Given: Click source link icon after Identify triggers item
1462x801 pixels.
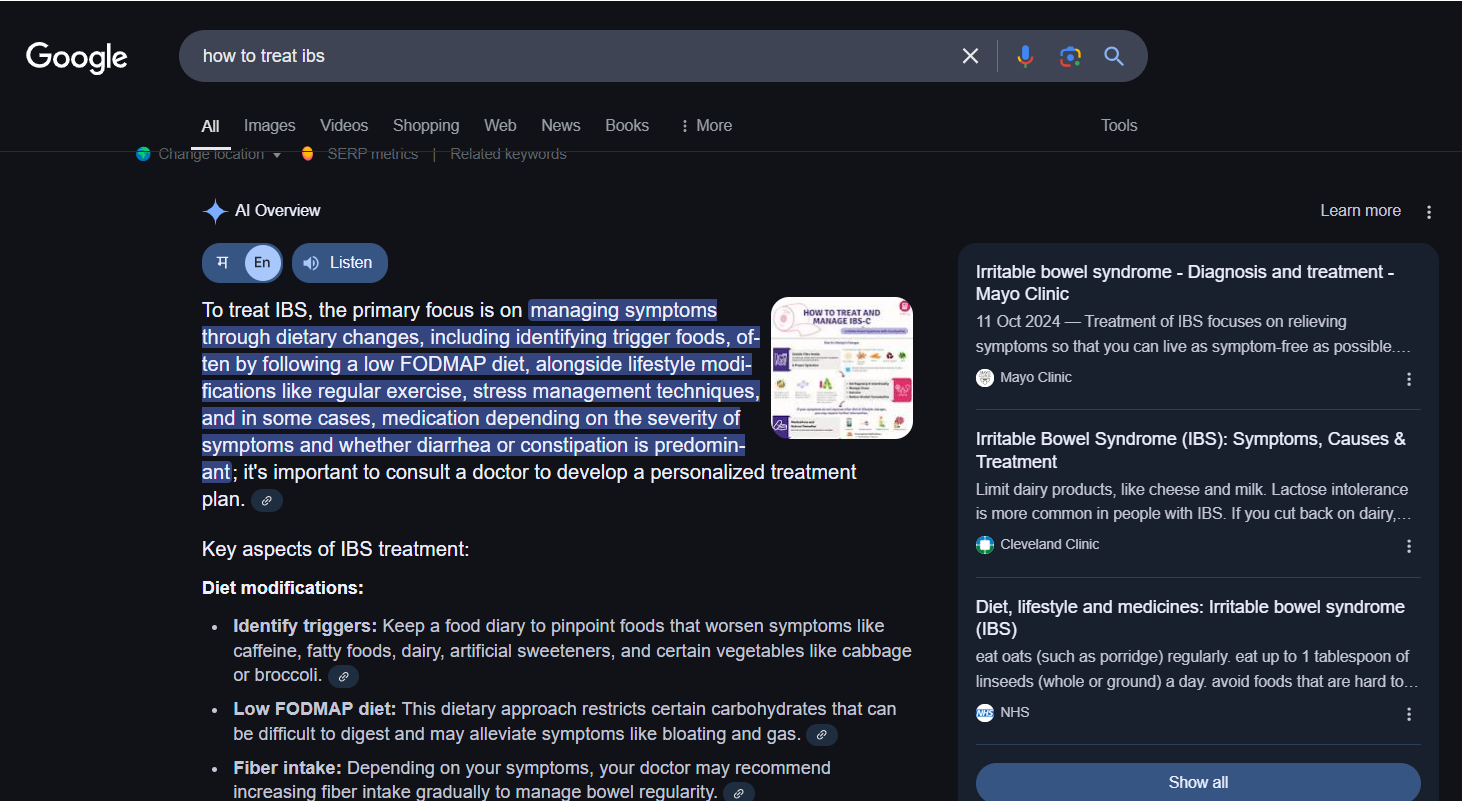Looking at the screenshot, I should point(343,677).
